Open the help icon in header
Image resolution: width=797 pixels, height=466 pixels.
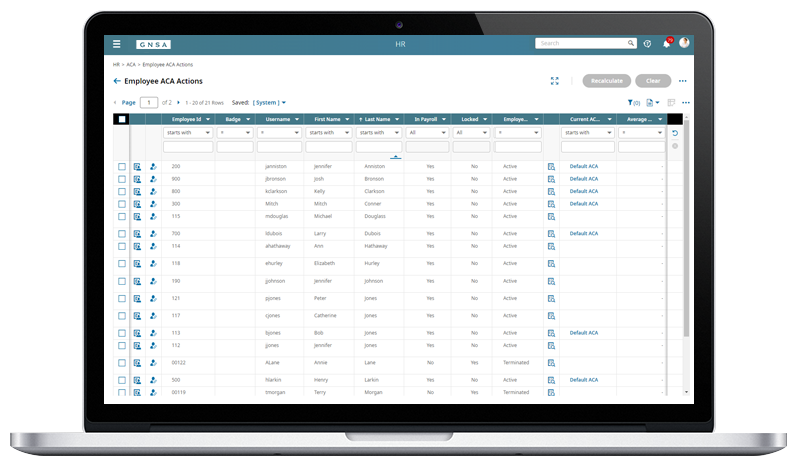647,44
